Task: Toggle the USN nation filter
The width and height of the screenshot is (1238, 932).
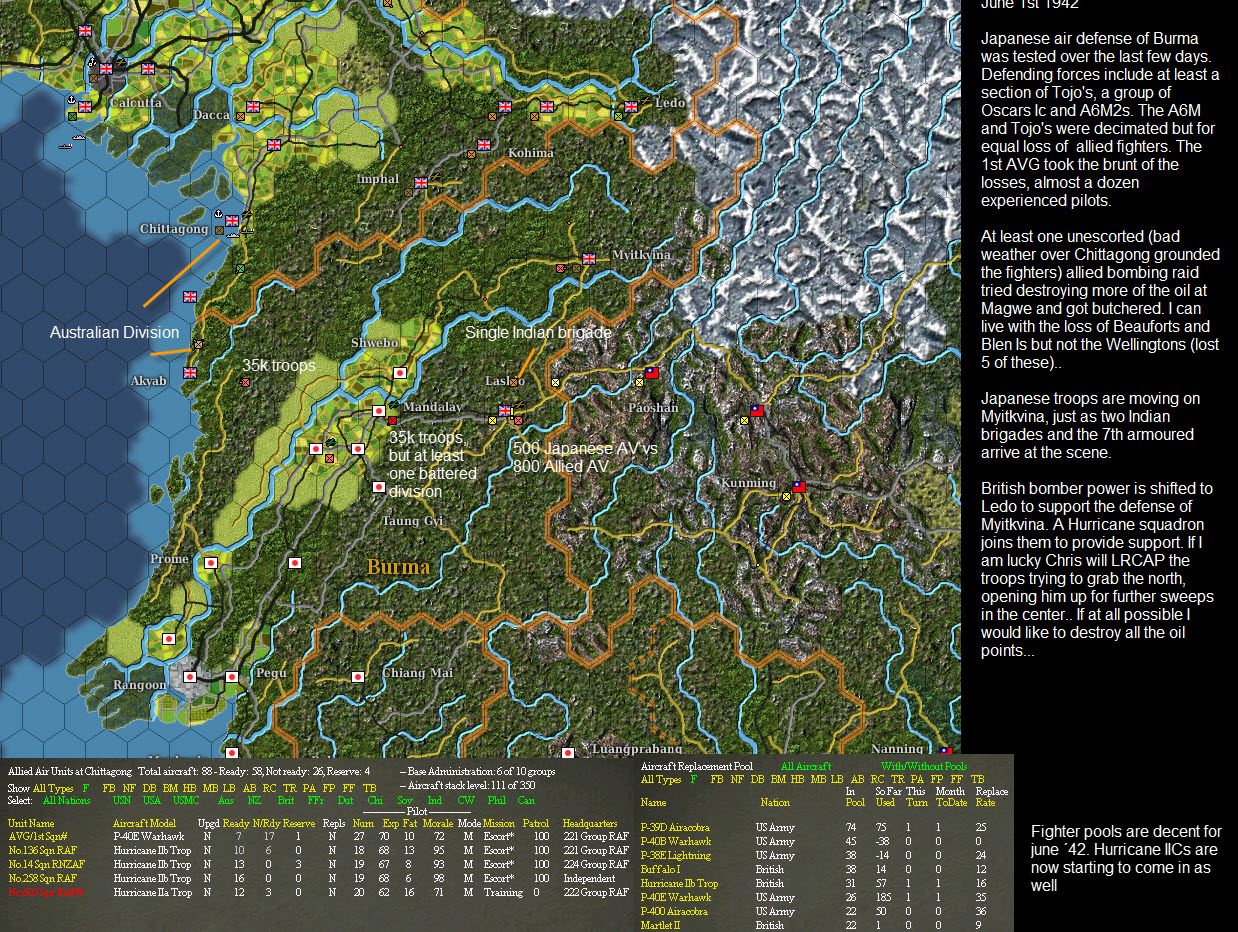Action: coord(122,801)
